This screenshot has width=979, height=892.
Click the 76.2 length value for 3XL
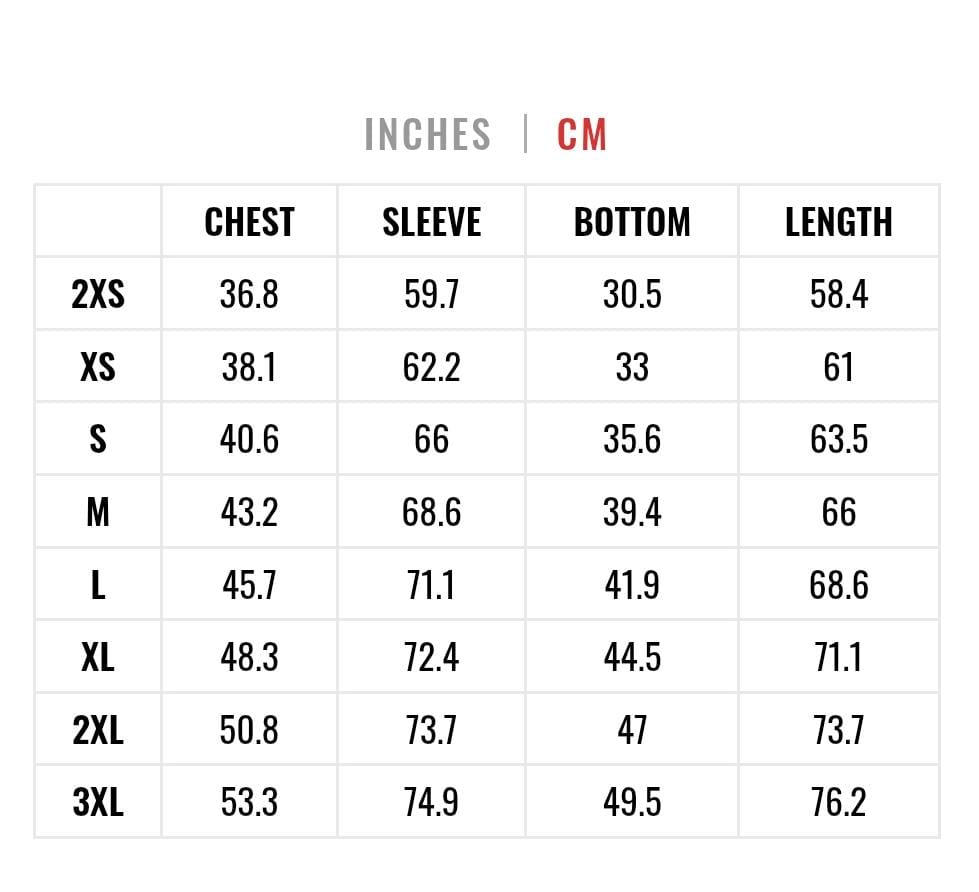point(839,802)
